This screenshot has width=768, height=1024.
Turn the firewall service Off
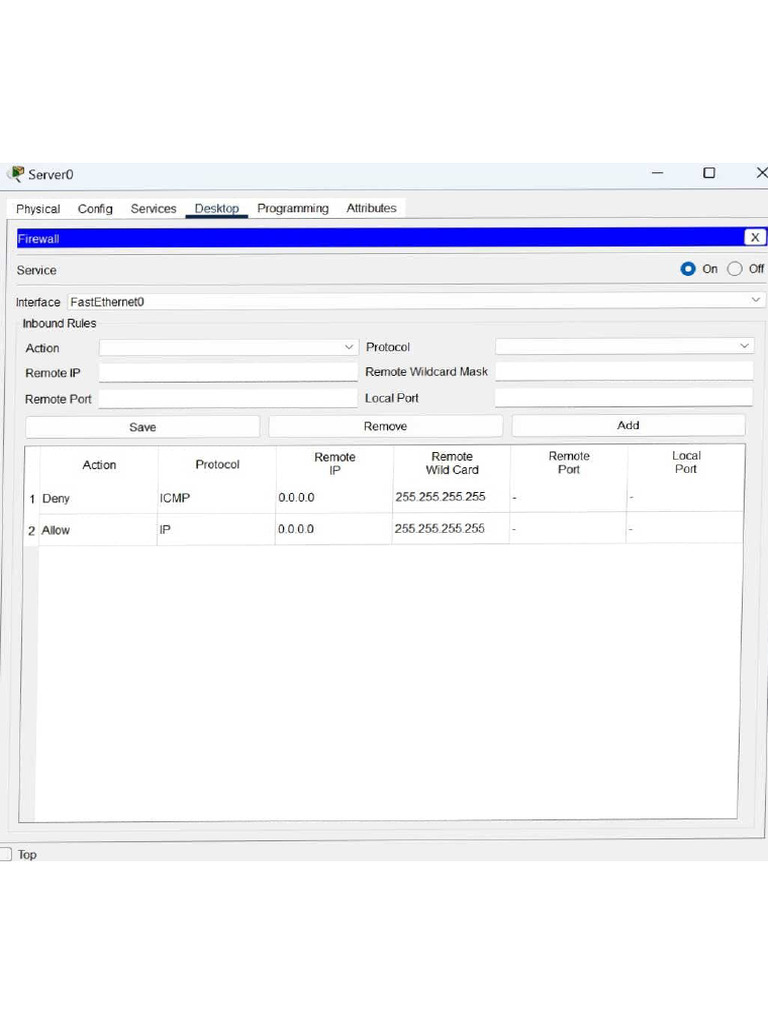(735, 269)
